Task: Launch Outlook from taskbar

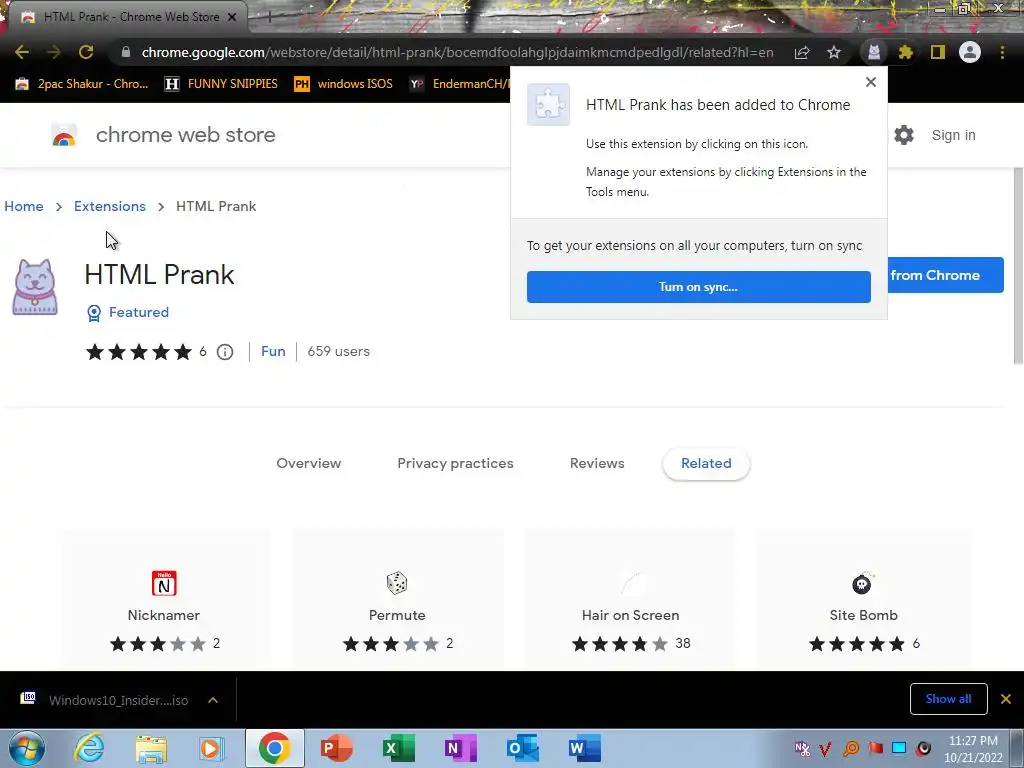Action: point(522,748)
